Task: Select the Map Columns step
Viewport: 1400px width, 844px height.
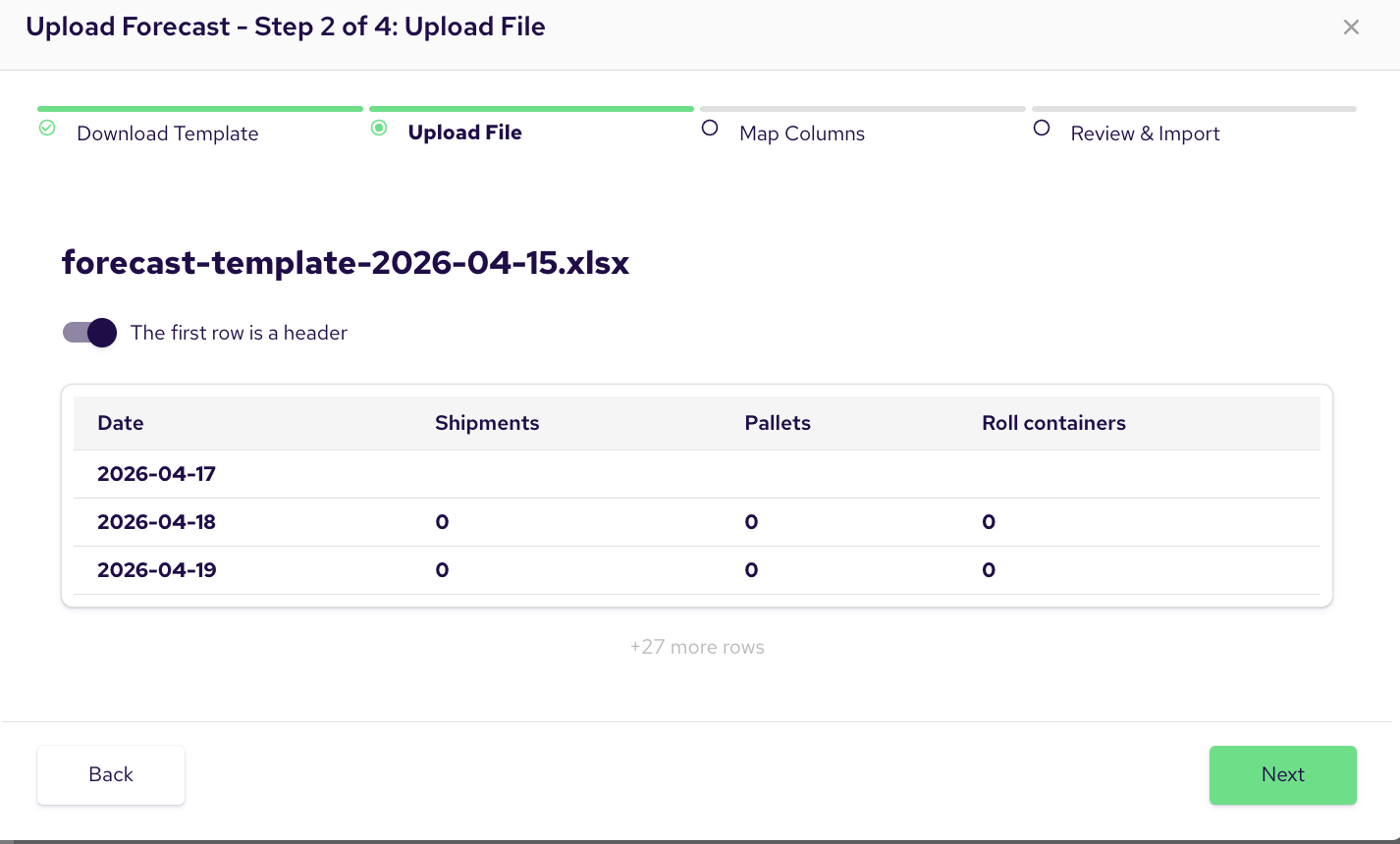Action: click(802, 133)
